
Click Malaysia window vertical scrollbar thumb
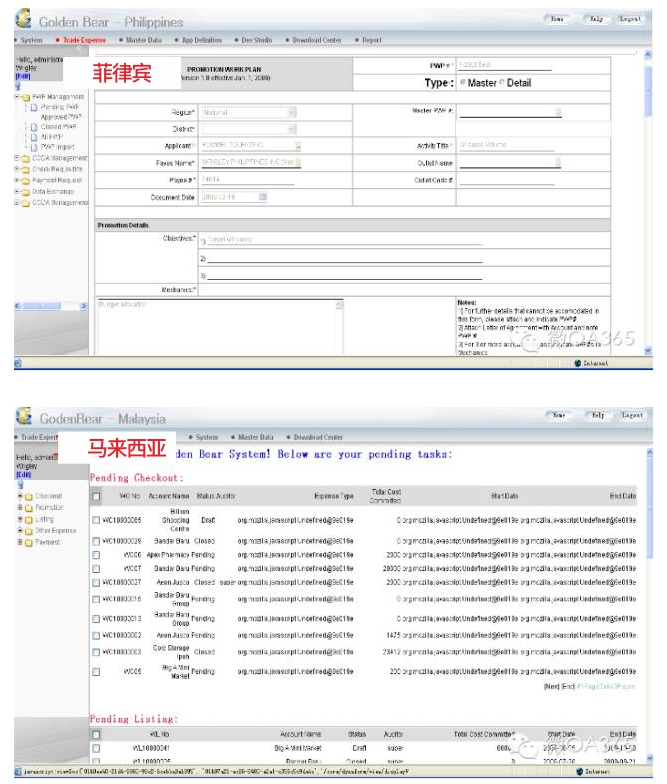[x=650, y=510]
